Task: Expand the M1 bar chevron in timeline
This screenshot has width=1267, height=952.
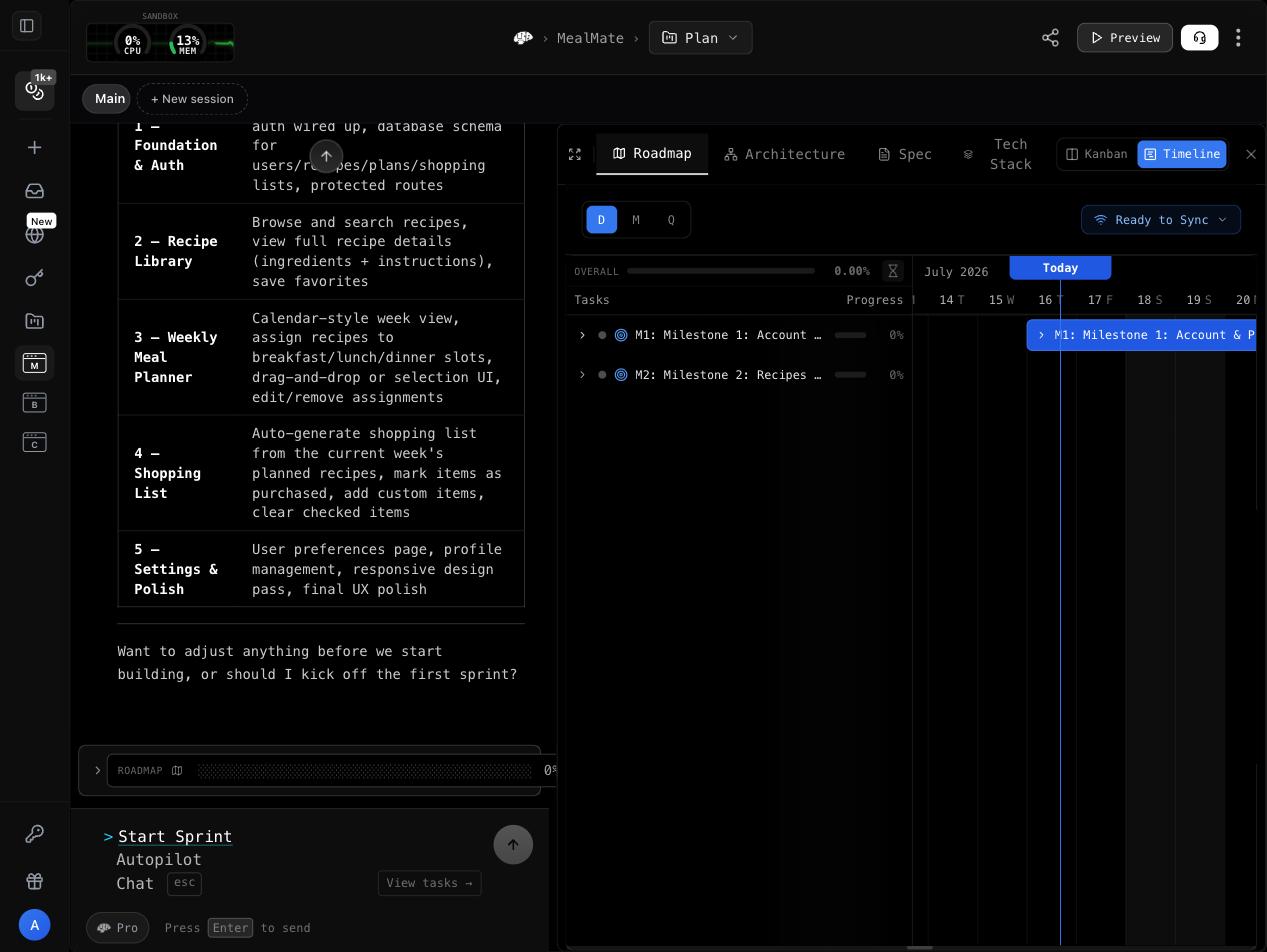Action: point(1041,335)
